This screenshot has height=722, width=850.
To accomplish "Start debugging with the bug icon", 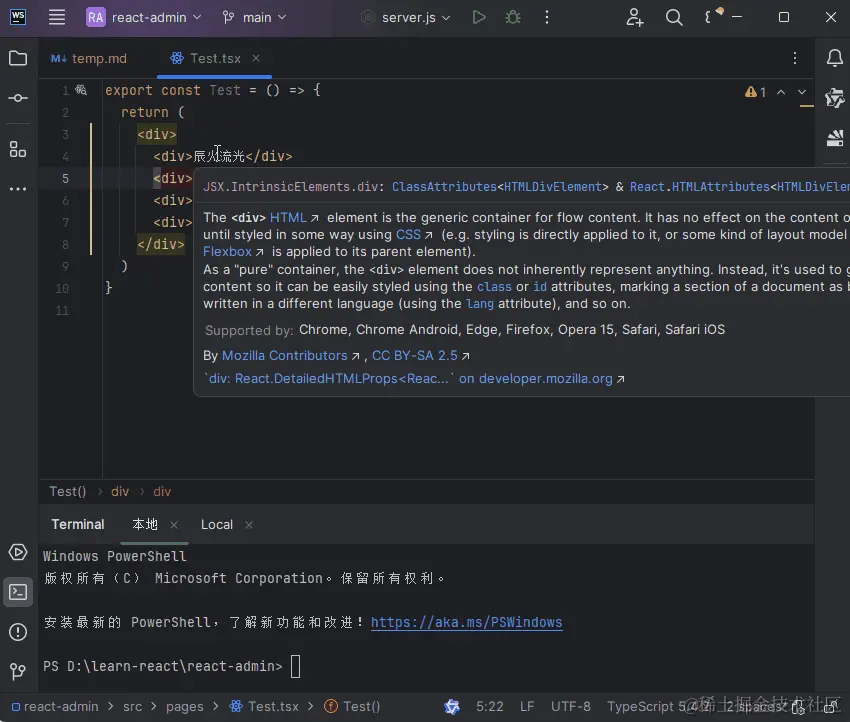I will 513,17.
